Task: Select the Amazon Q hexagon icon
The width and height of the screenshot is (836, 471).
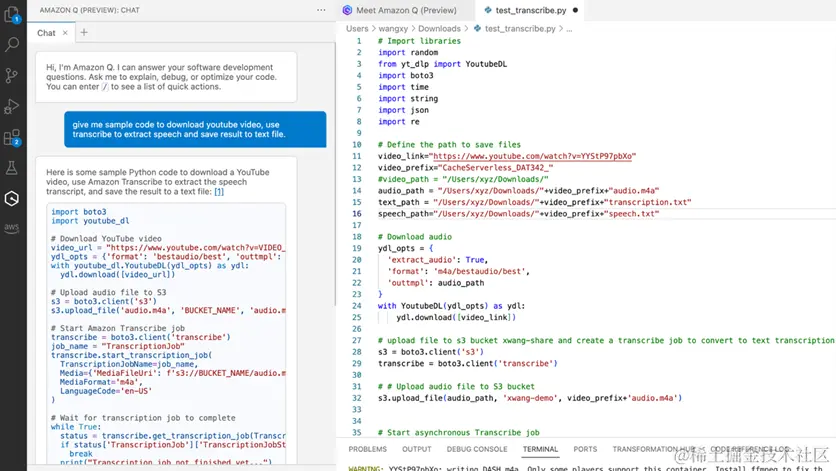Action: pyautogui.click(x=12, y=198)
